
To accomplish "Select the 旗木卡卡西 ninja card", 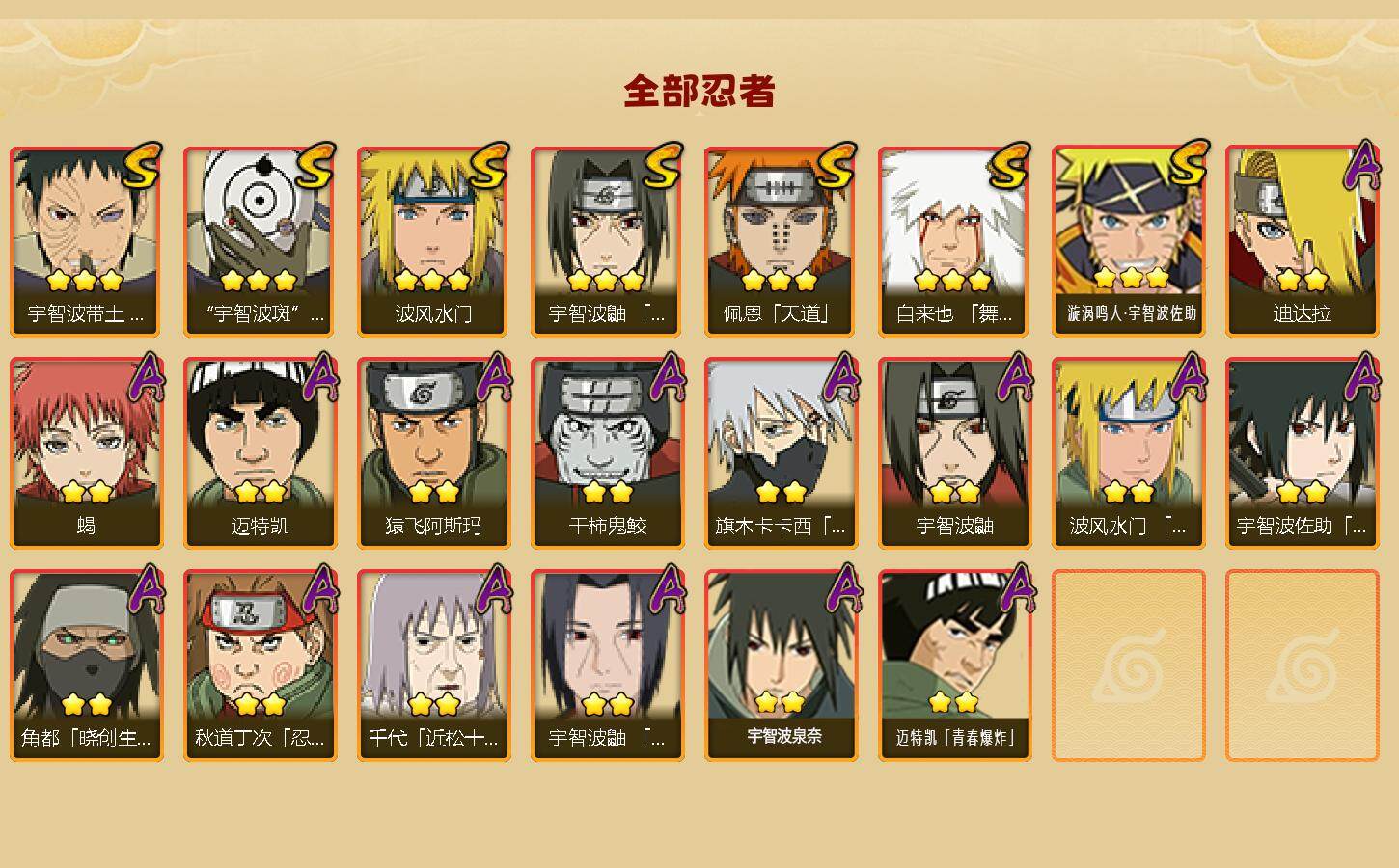I will click(x=781, y=453).
